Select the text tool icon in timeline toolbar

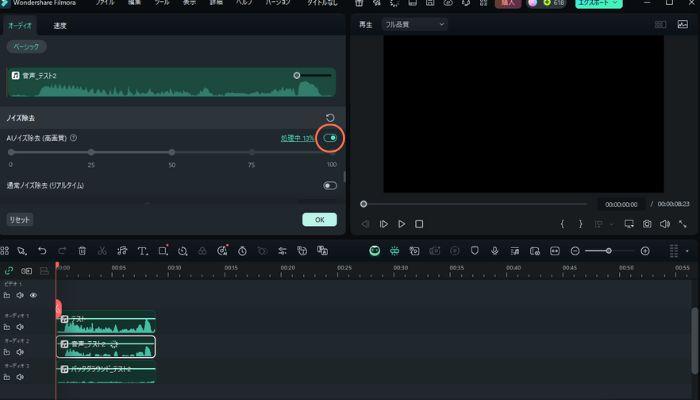point(142,250)
